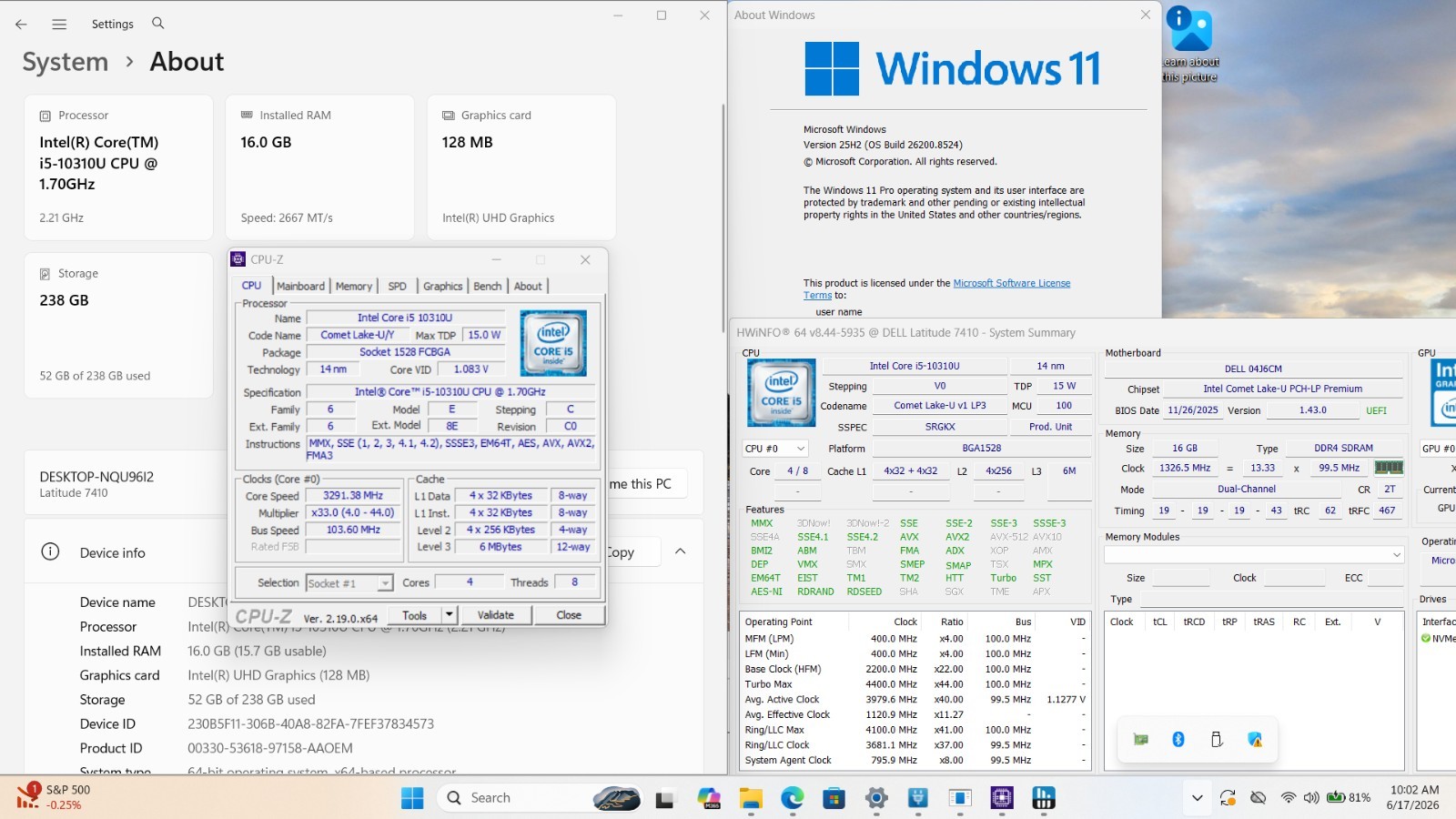This screenshot has width=1456, height=819.
Task: Click the Processor card in Settings About
Action: coord(119,167)
